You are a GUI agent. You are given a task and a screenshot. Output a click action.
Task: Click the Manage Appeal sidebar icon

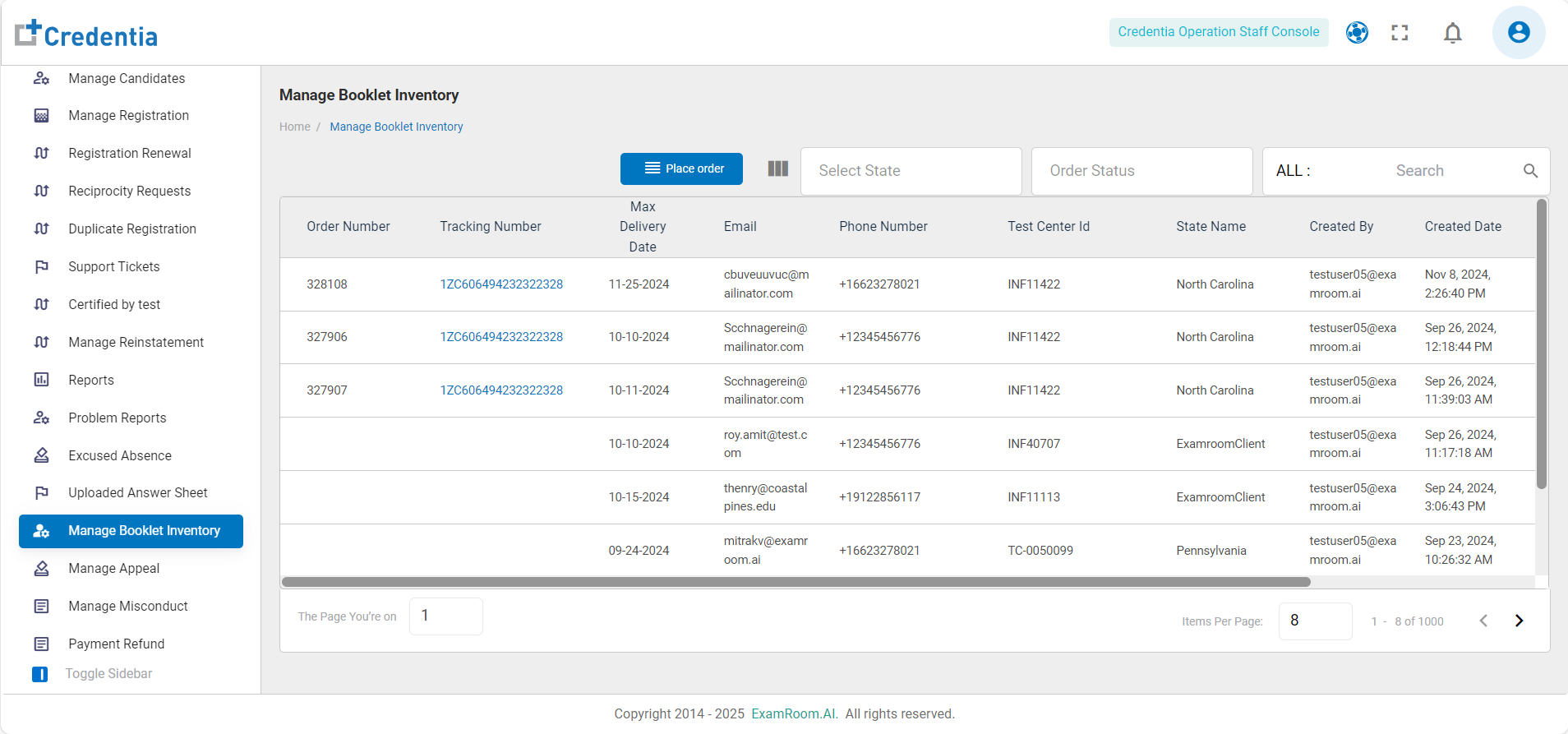[41, 569]
